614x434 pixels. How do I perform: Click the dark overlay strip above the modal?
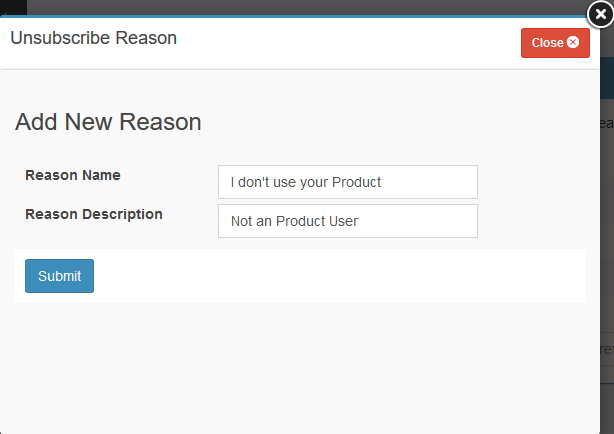click(x=300, y=7)
